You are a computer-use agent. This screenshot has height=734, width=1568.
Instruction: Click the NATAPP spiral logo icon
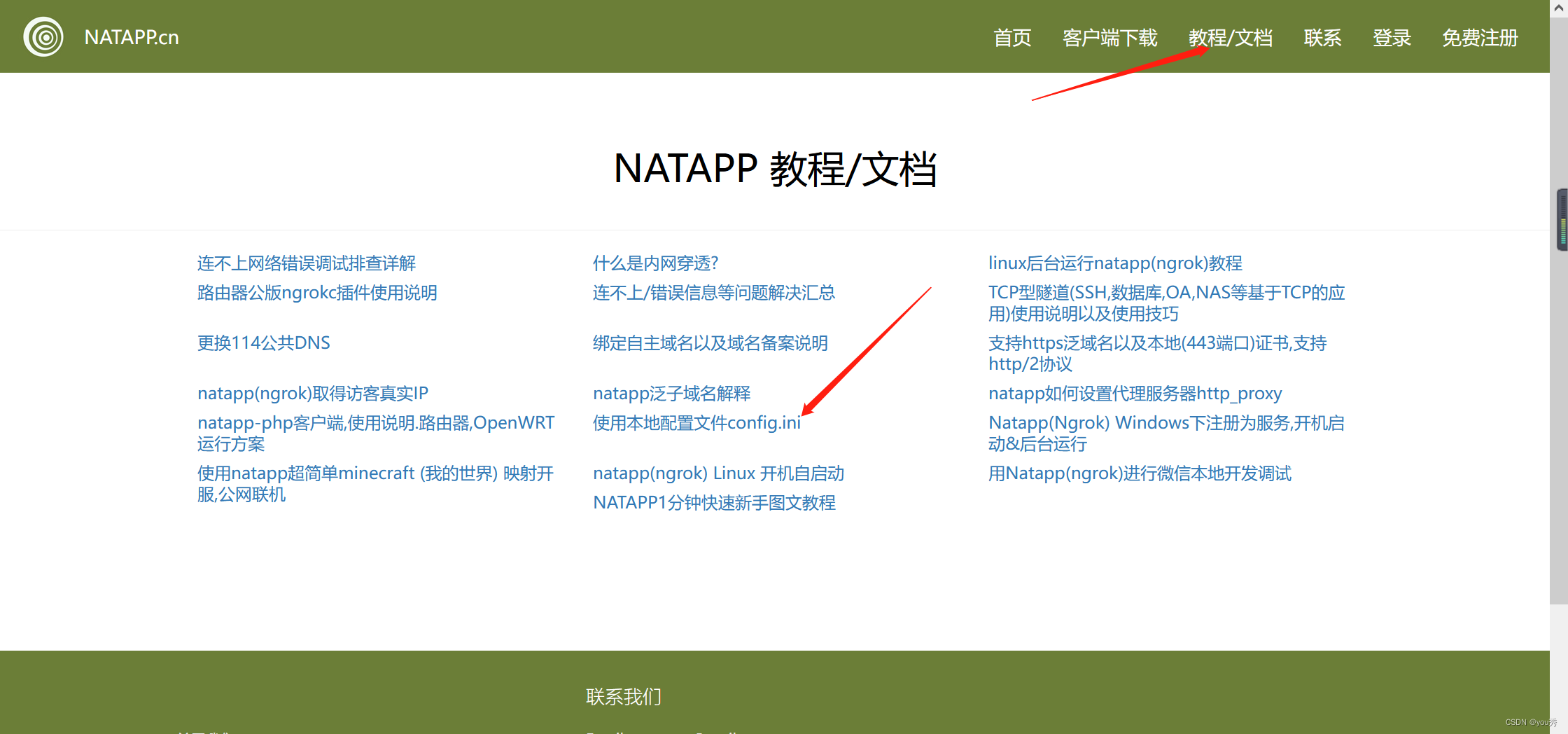pos(43,37)
